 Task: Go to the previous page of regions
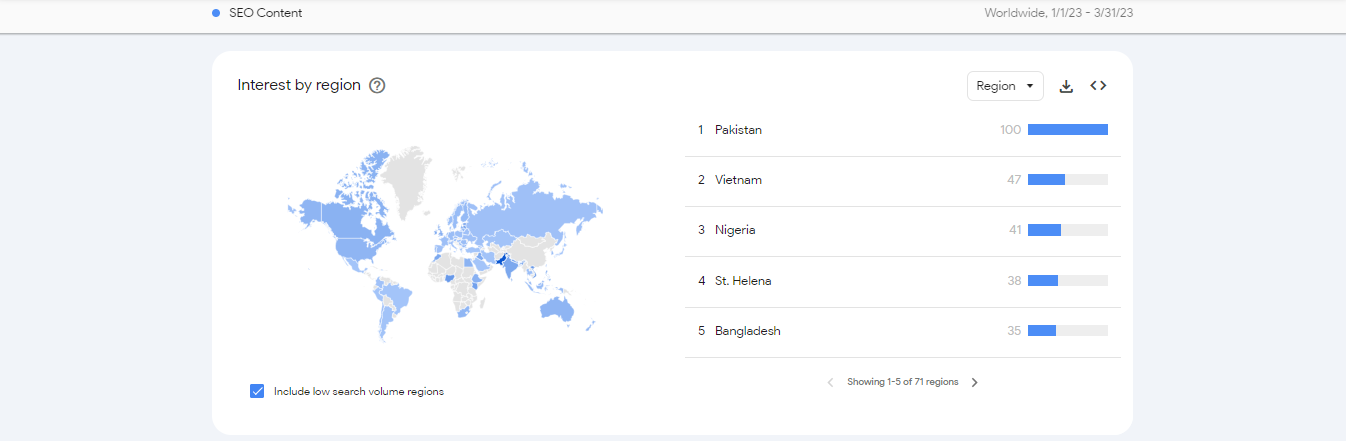tap(830, 382)
